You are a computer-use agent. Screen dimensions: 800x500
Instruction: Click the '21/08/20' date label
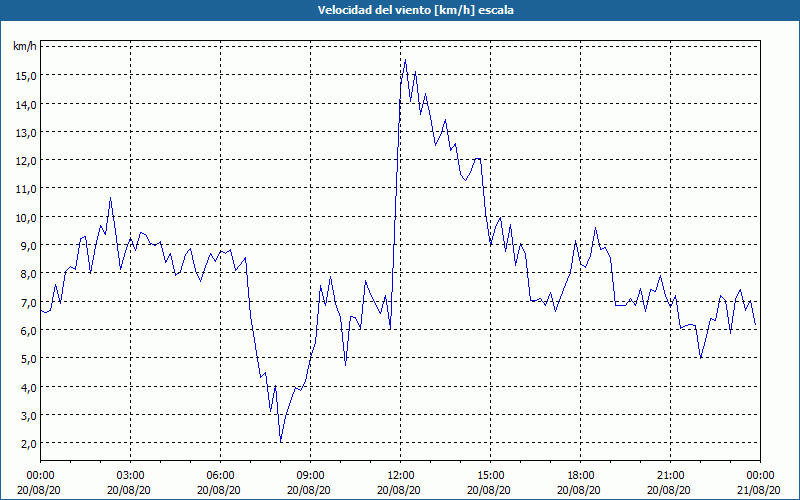(760, 490)
